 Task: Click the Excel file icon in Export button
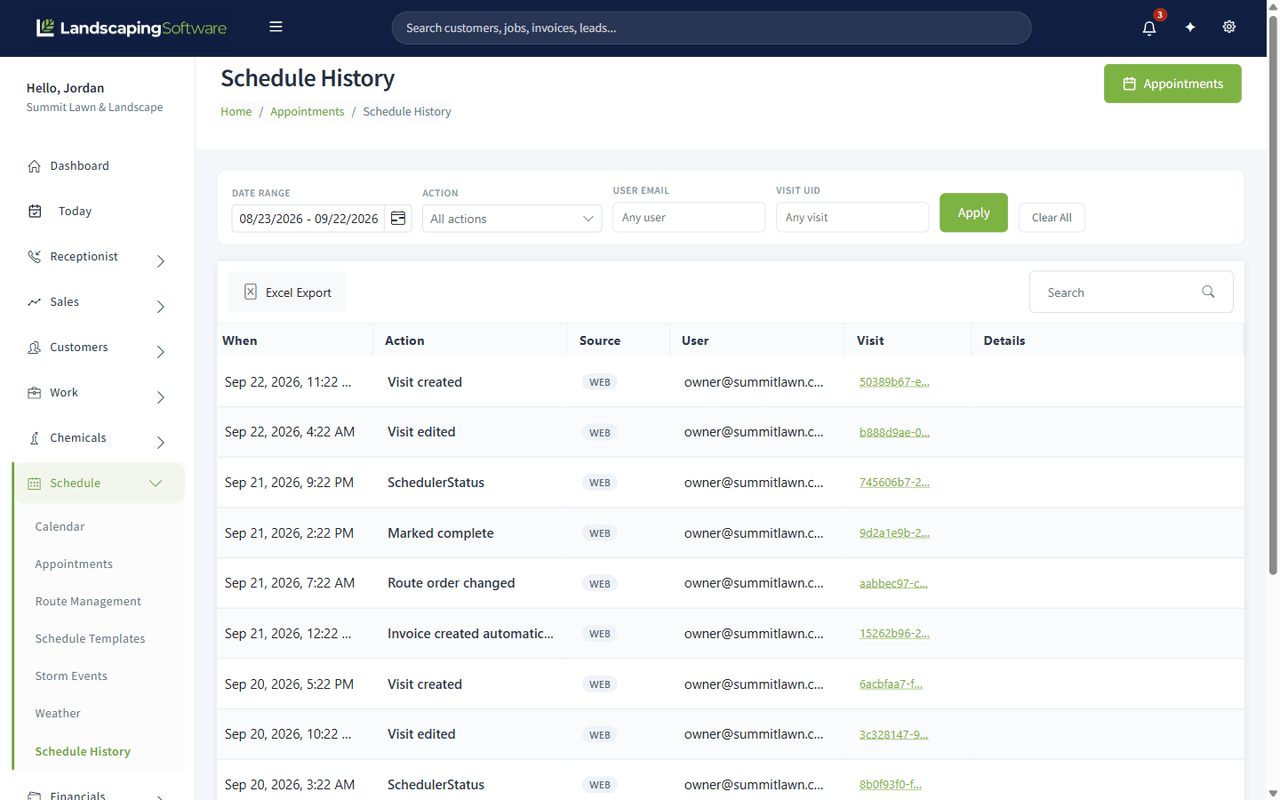[x=250, y=292]
